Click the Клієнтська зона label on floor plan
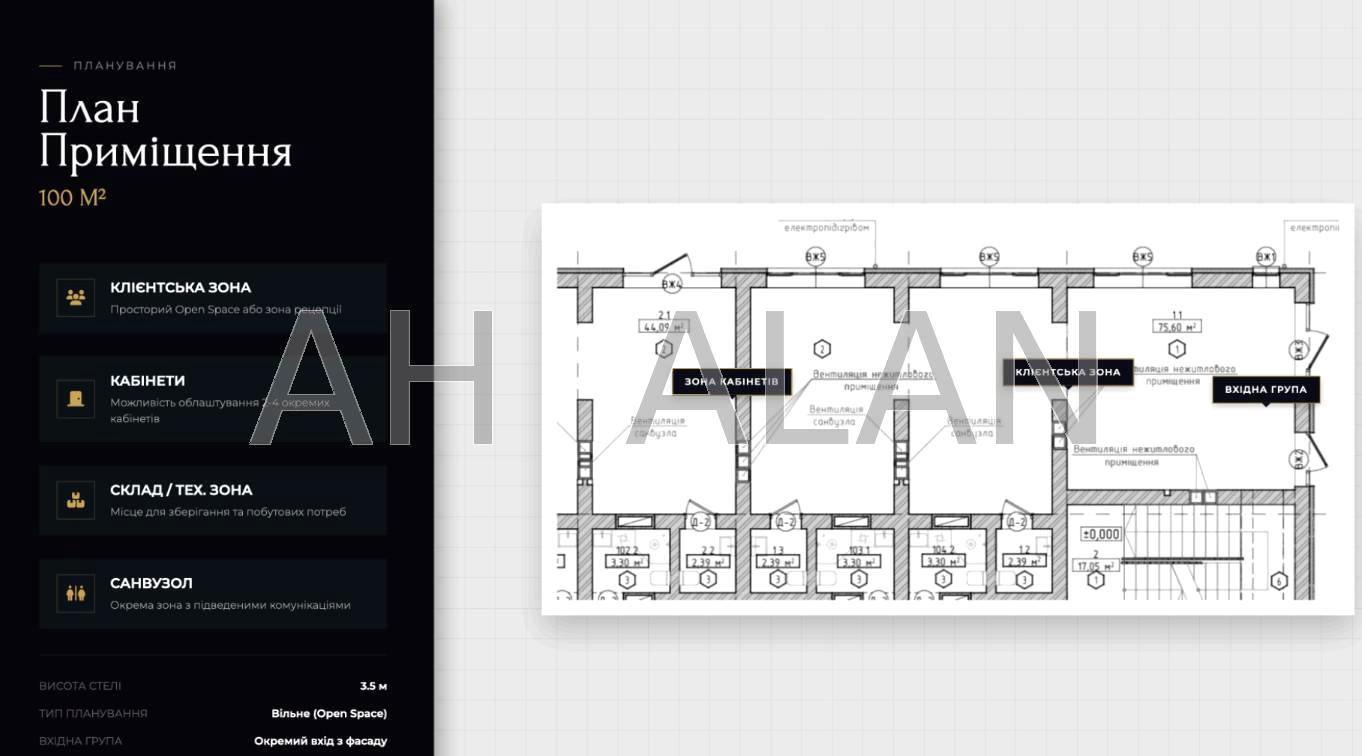This screenshot has width=1362, height=756. click(1068, 373)
